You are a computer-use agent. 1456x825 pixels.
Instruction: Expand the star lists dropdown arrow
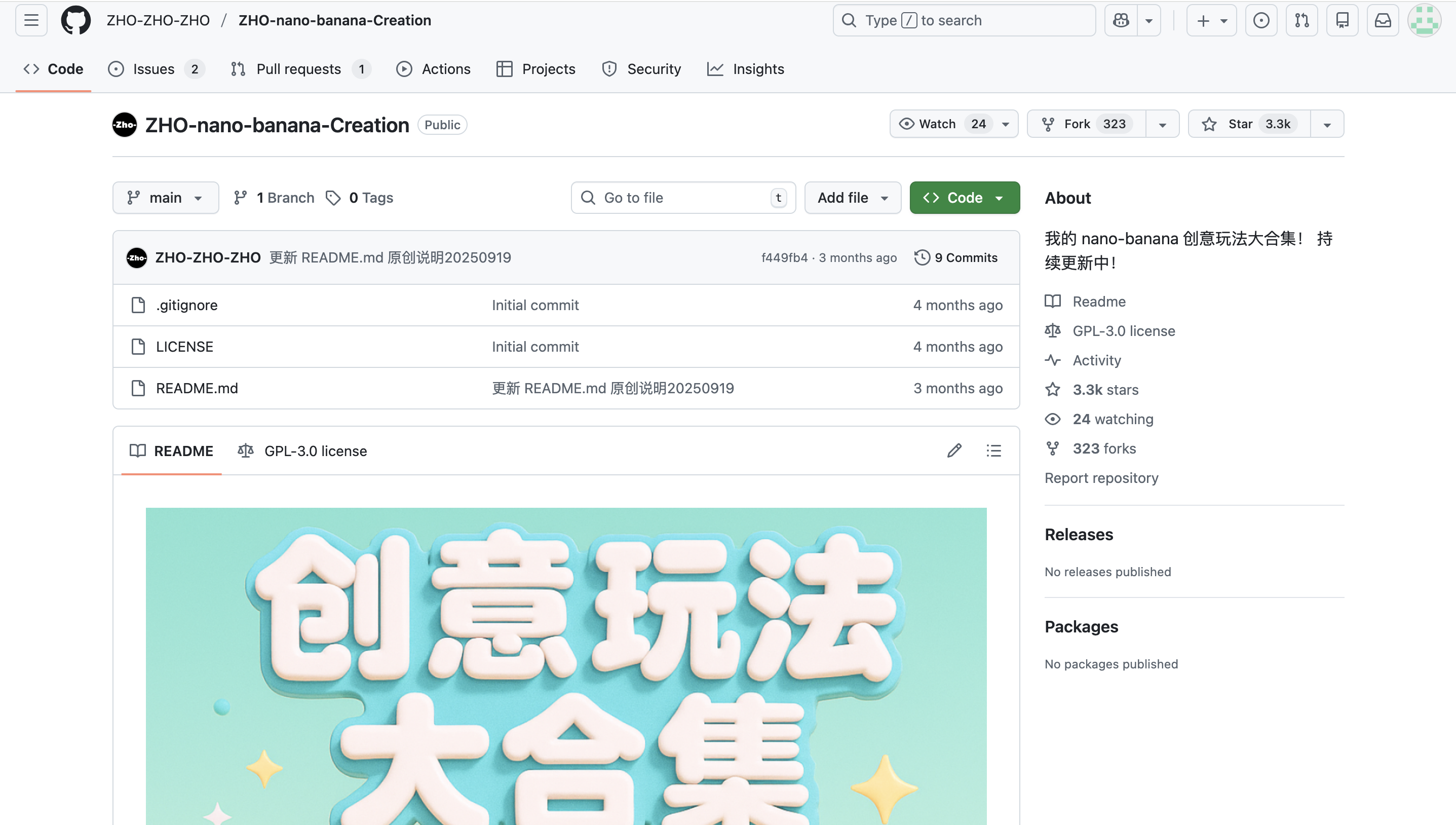point(1327,125)
